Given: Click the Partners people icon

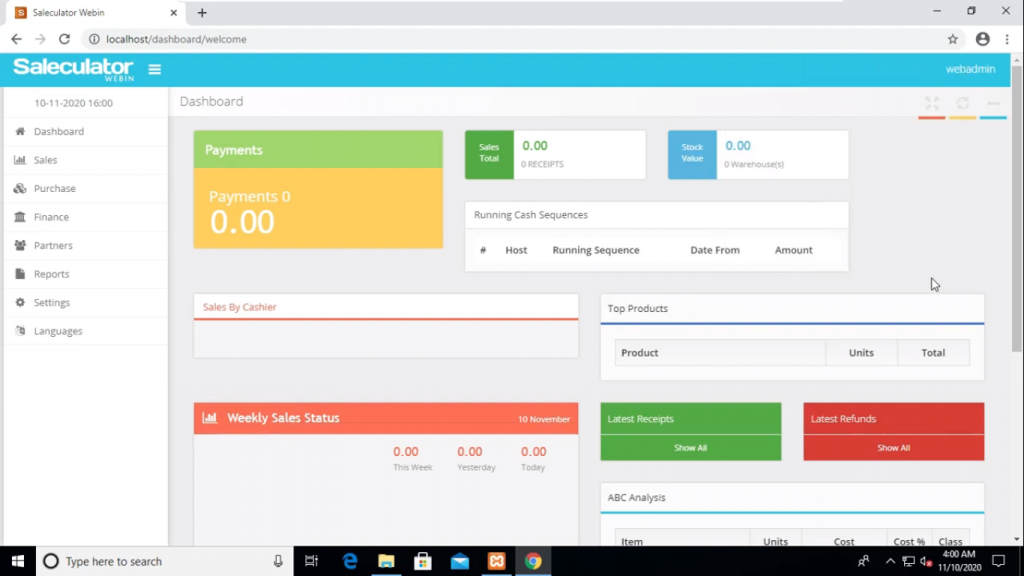Looking at the screenshot, I should click(x=20, y=246).
